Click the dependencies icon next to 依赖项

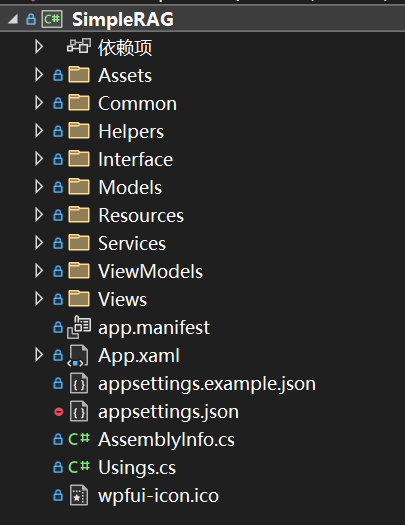coord(79,46)
